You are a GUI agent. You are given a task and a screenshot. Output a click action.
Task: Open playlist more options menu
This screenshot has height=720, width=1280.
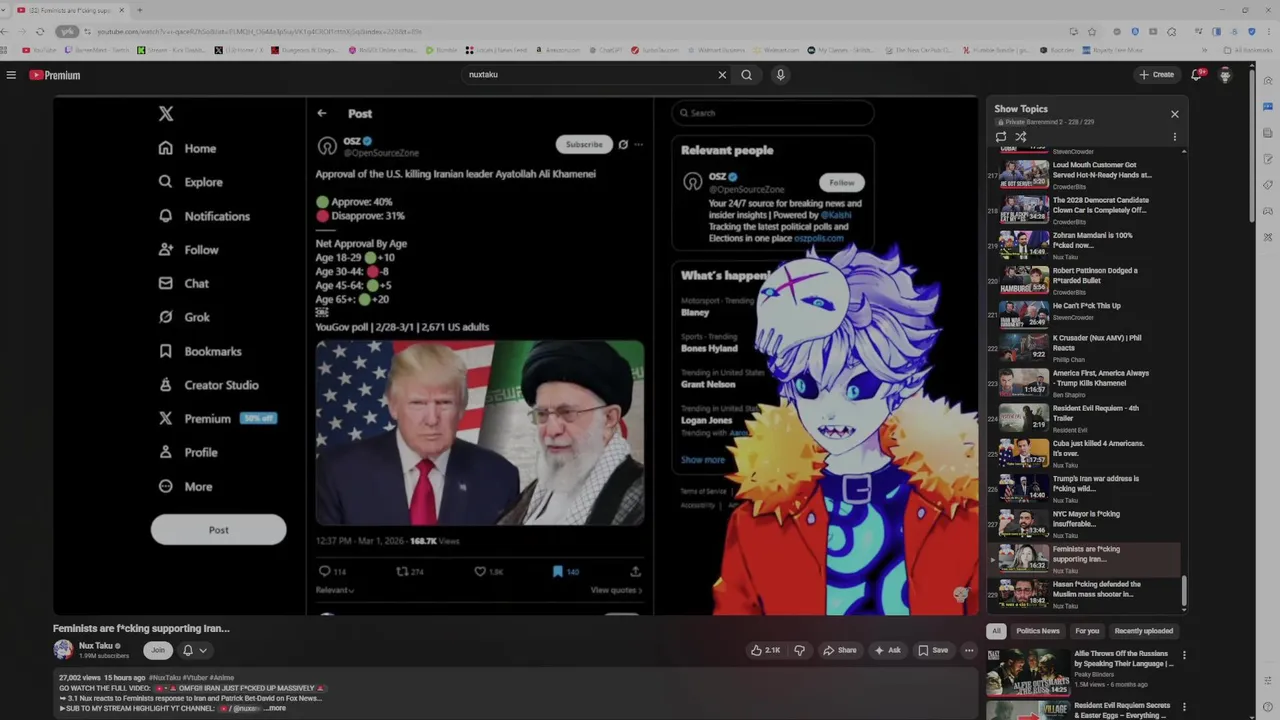click(x=1175, y=137)
